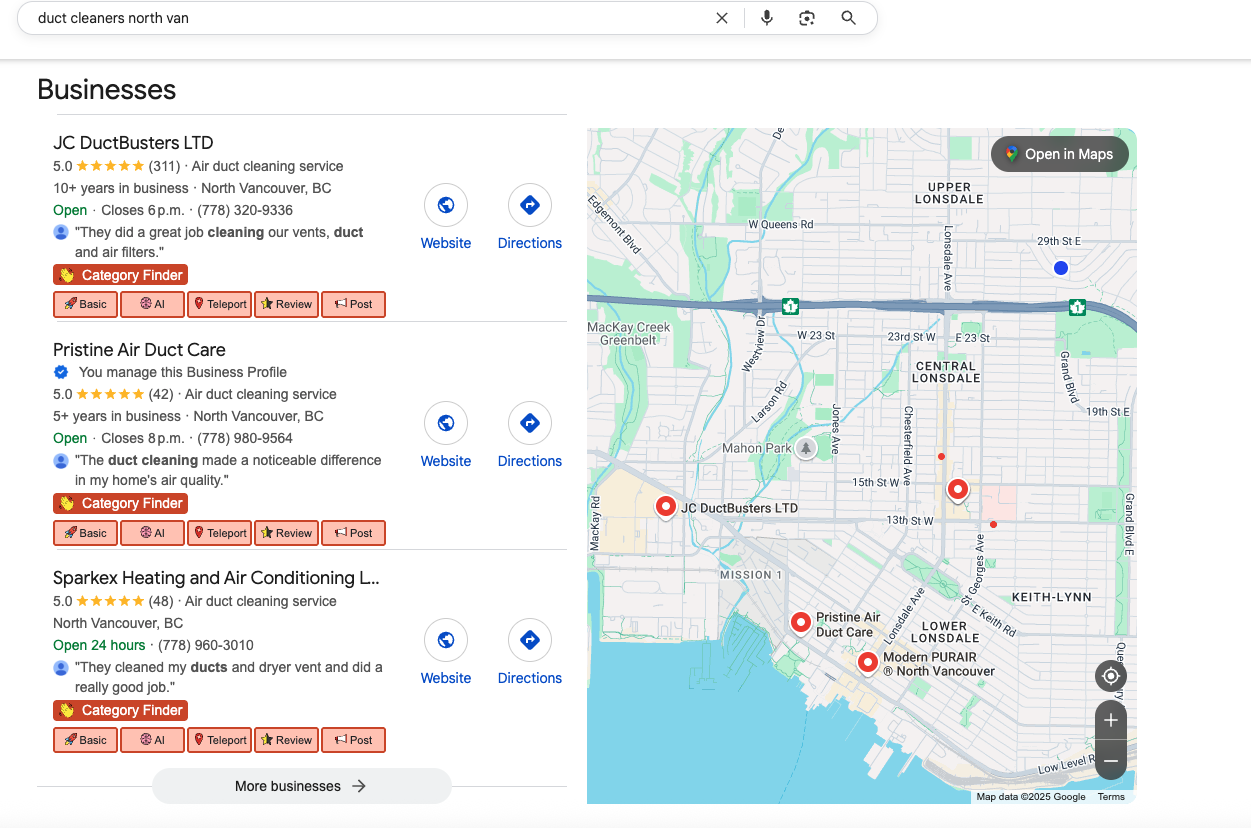1251x828 pixels.
Task: Click the Post button under JC DuctBusters
Action: click(353, 304)
